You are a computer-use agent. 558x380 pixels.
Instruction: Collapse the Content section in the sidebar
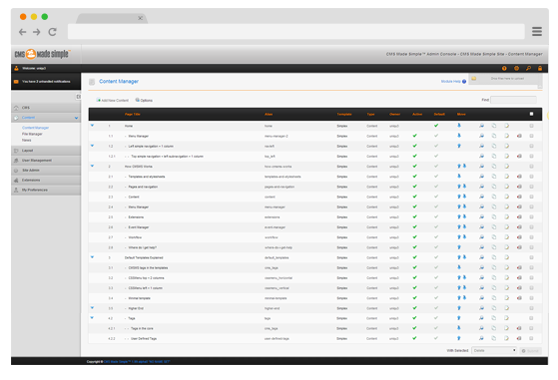[x=46, y=118]
